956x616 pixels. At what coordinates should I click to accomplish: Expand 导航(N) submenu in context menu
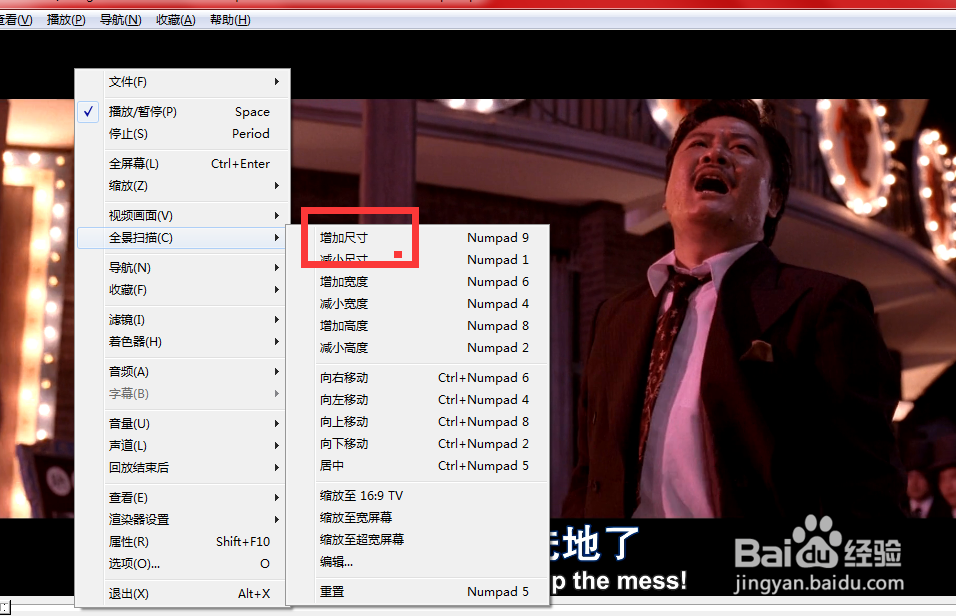tap(182, 268)
